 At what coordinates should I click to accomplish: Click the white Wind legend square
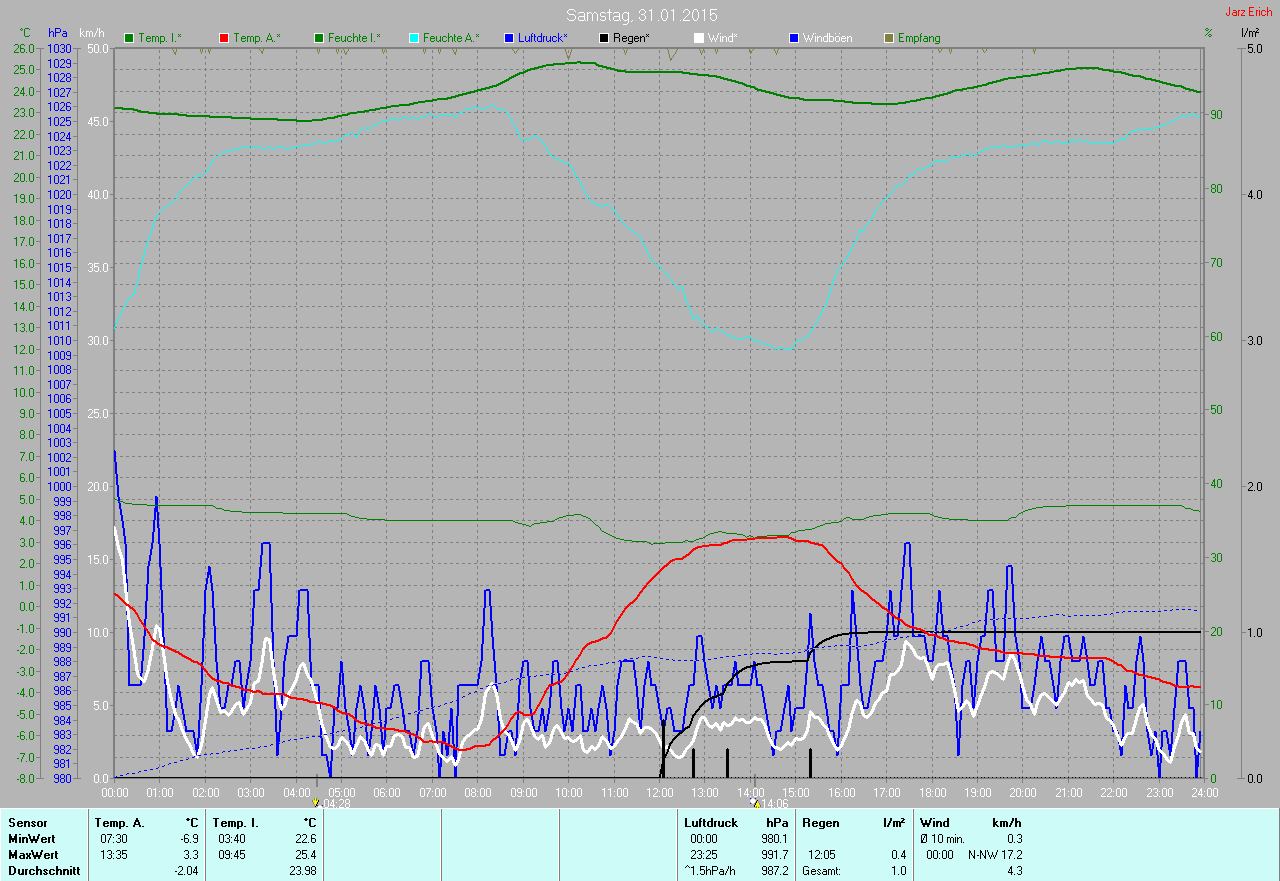(x=698, y=38)
